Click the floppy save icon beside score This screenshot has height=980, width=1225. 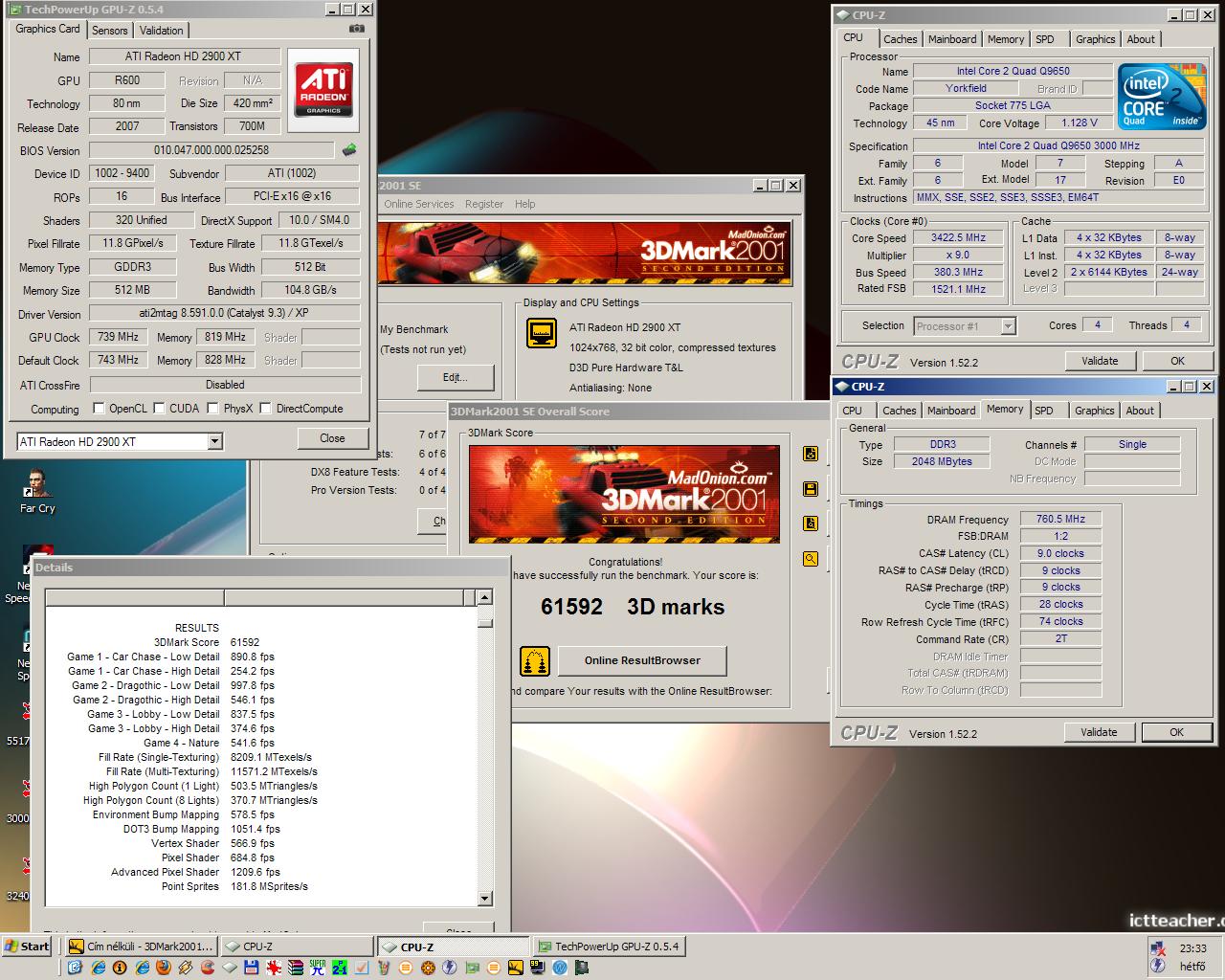811,489
